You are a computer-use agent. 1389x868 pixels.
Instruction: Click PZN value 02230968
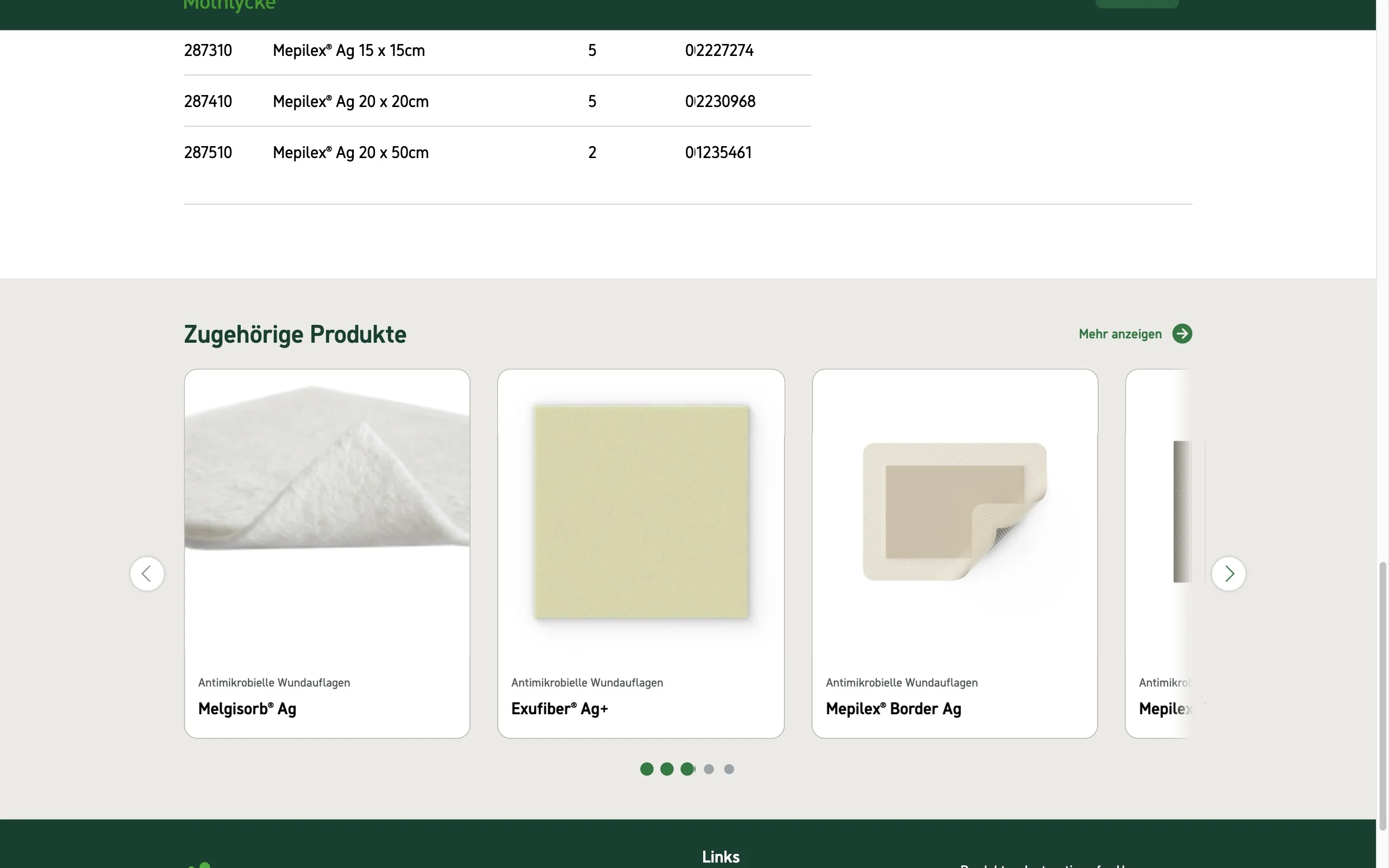[720, 102]
